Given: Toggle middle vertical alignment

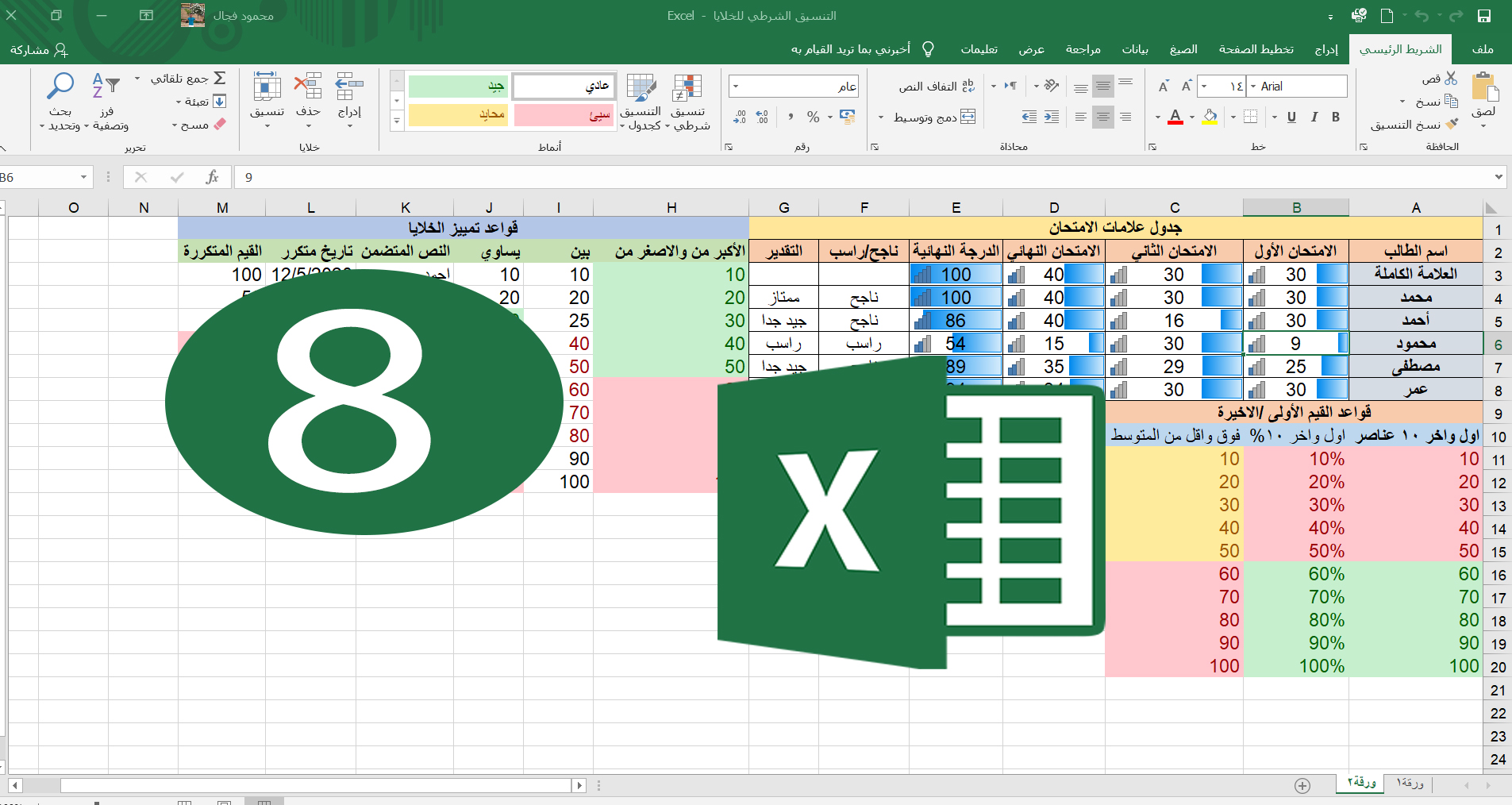Looking at the screenshot, I should (x=1103, y=86).
